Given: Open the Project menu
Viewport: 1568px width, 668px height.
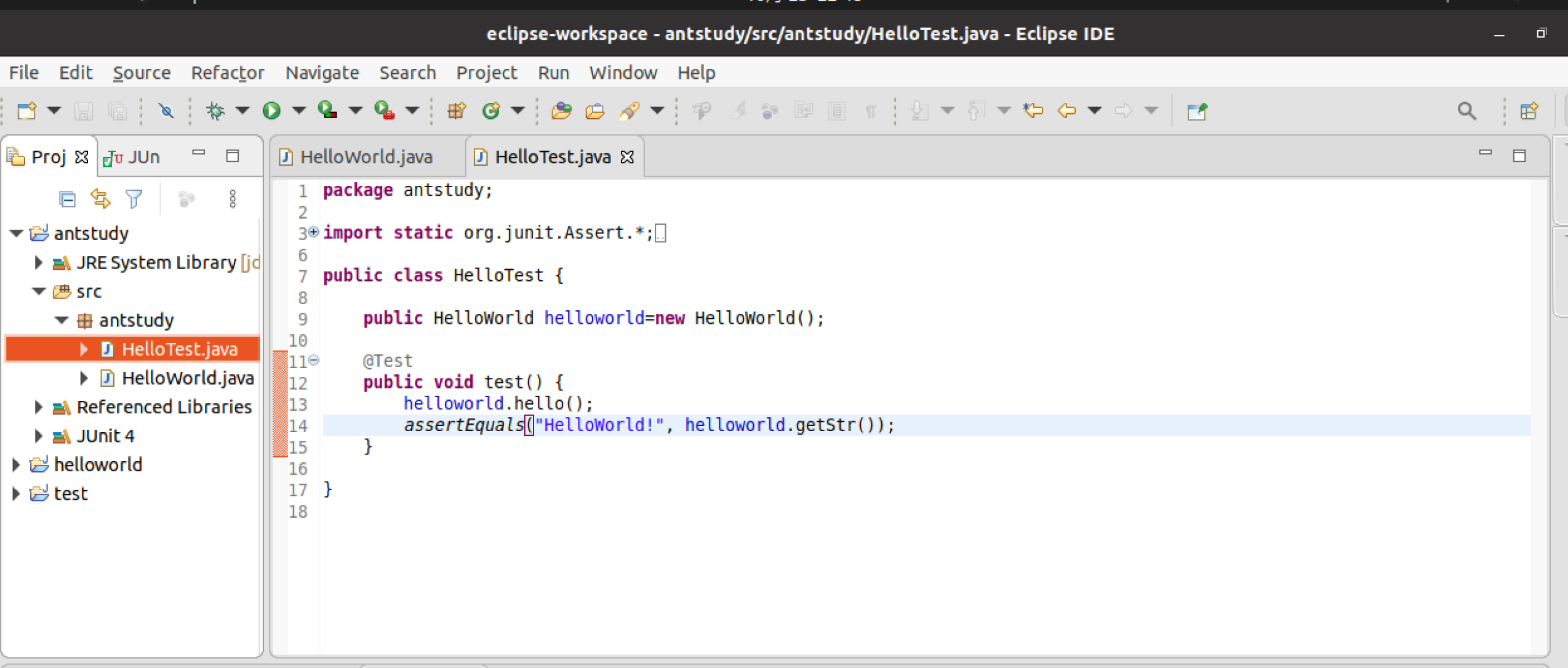Looking at the screenshot, I should (486, 73).
